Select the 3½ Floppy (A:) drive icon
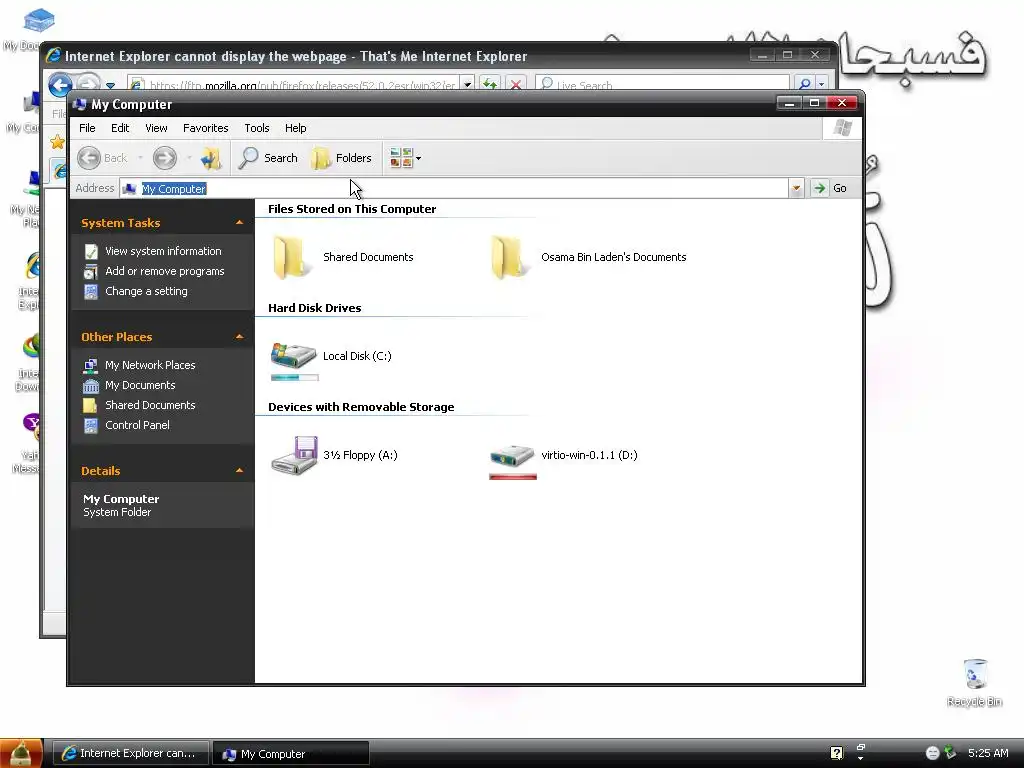 295,455
